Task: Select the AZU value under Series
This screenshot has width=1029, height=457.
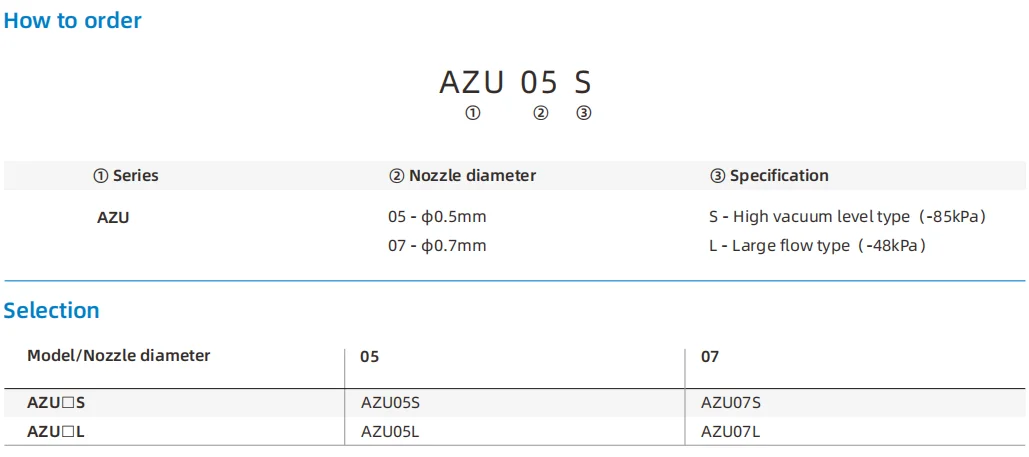Action: [113, 216]
